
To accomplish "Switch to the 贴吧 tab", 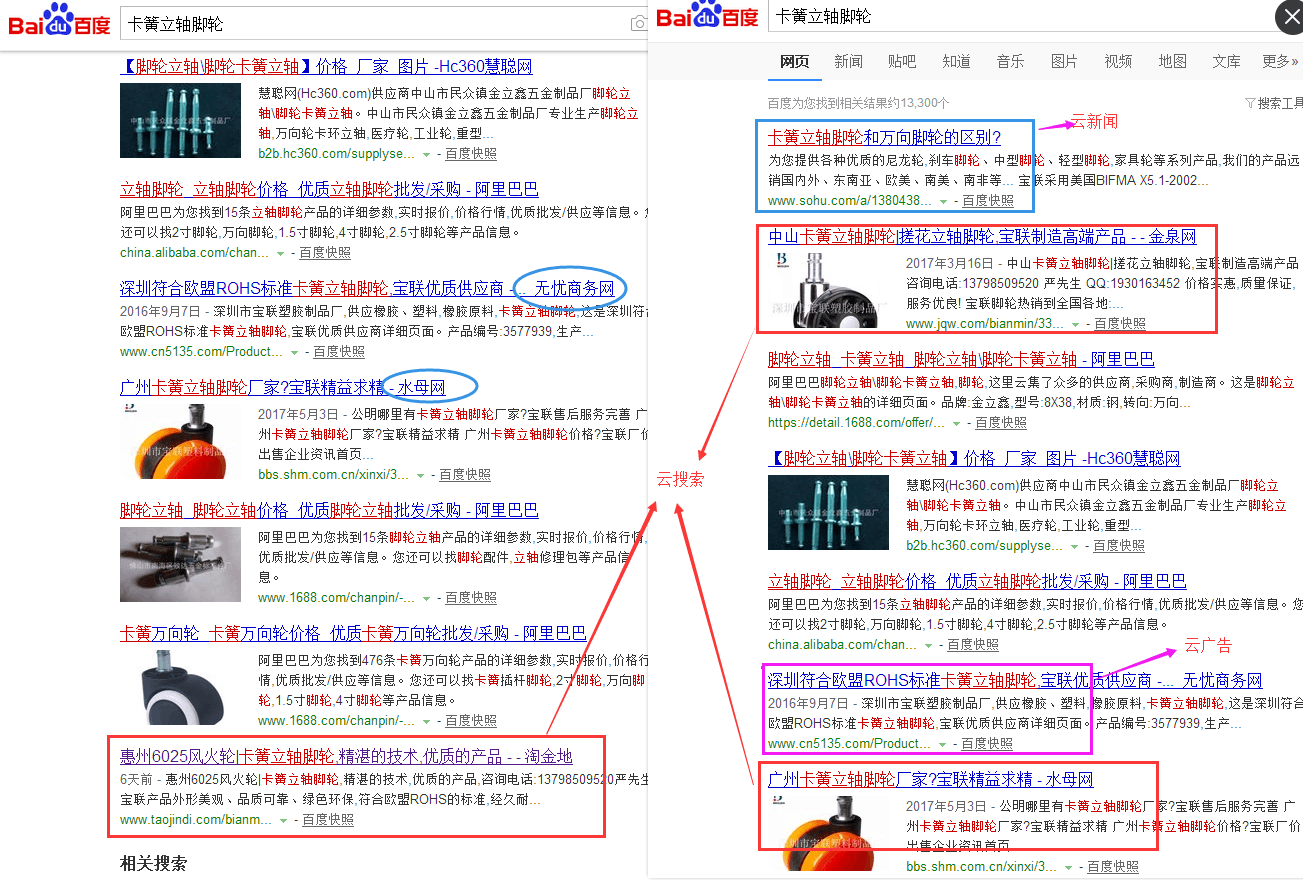I will coord(902,61).
